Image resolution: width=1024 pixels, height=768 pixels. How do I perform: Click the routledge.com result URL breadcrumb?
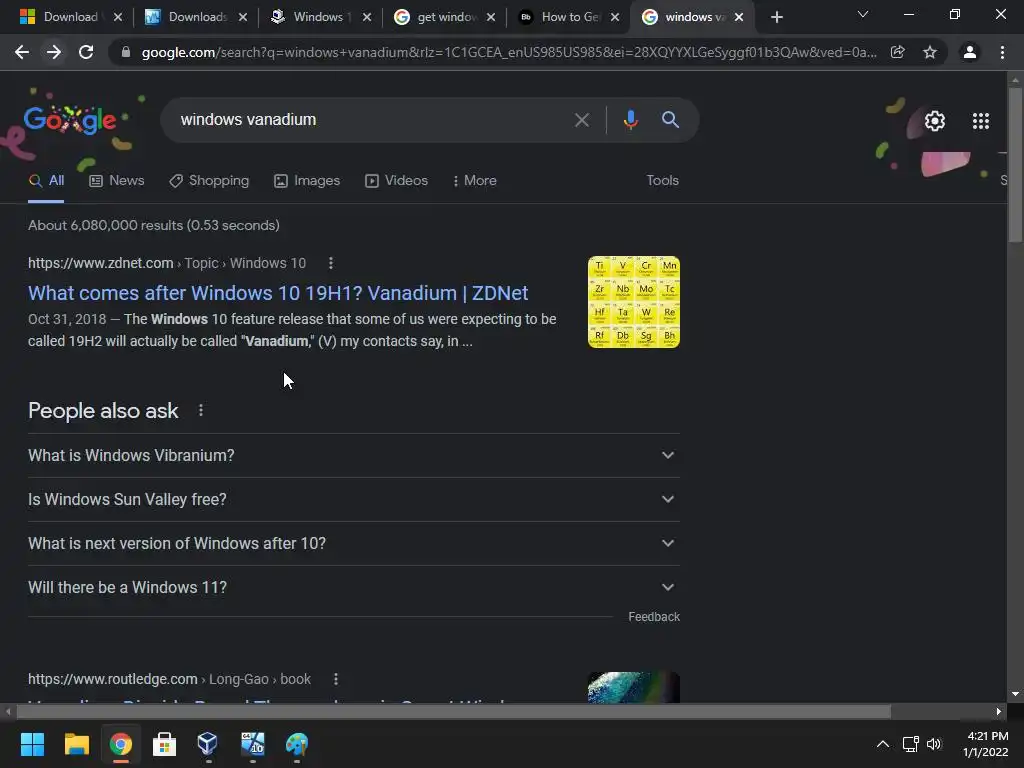(169, 679)
